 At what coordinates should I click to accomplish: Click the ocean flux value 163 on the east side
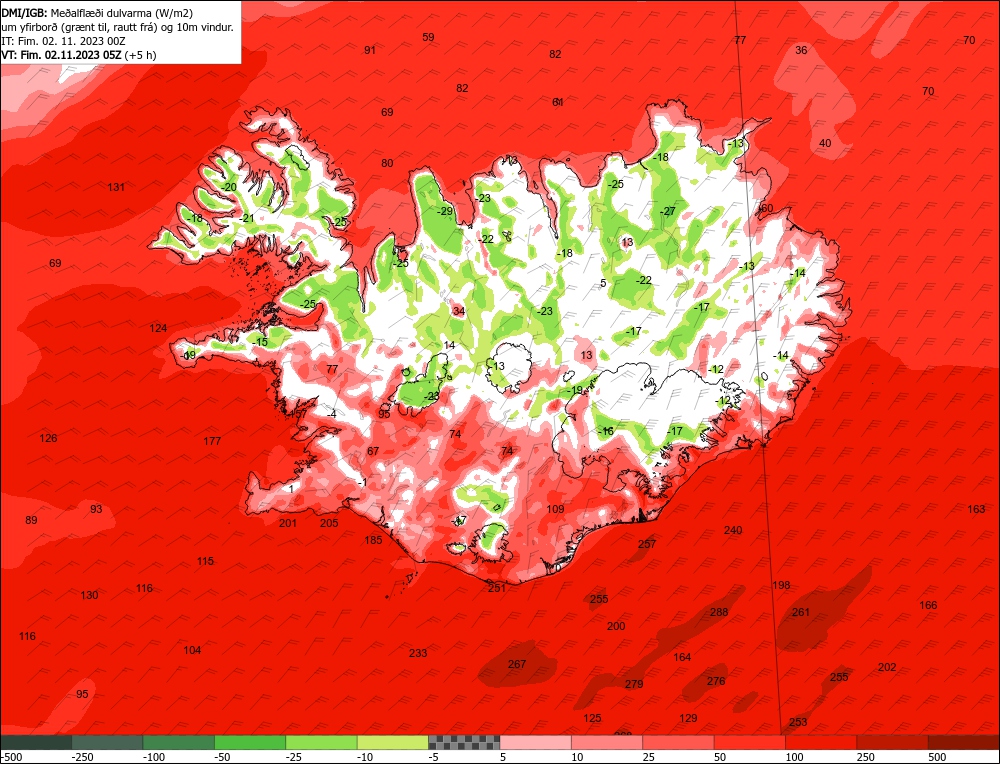(x=976, y=508)
